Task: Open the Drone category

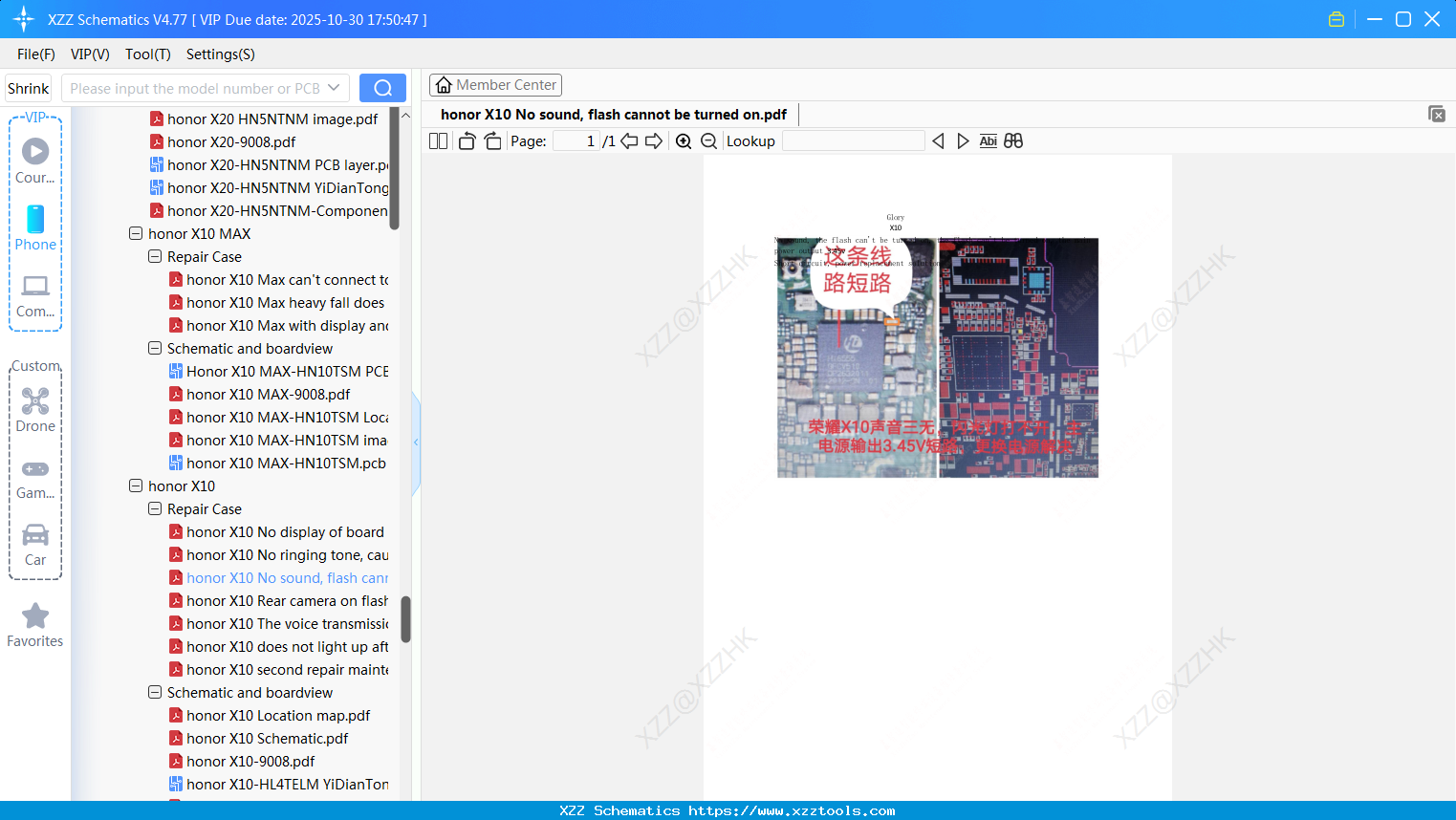Action: 35,410
